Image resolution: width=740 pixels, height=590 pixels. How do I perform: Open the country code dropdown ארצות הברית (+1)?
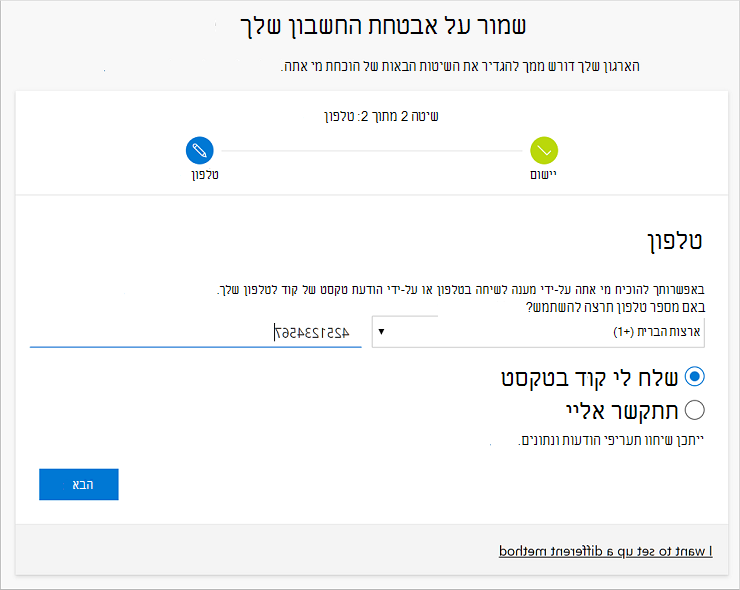tap(538, 332)
